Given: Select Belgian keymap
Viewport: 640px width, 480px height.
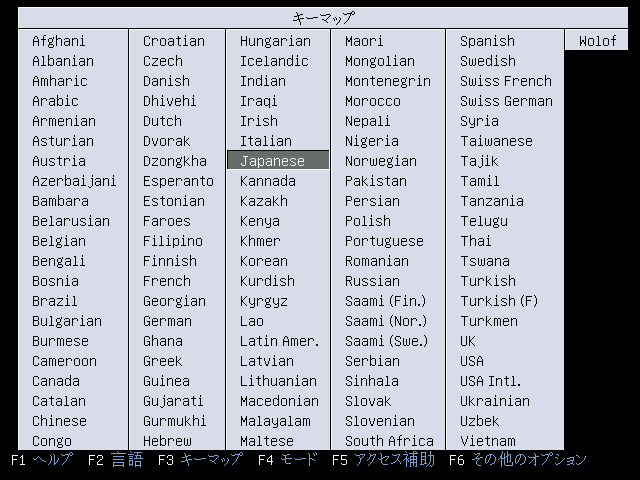Looking at the screenshot, I should coord(59,241).
